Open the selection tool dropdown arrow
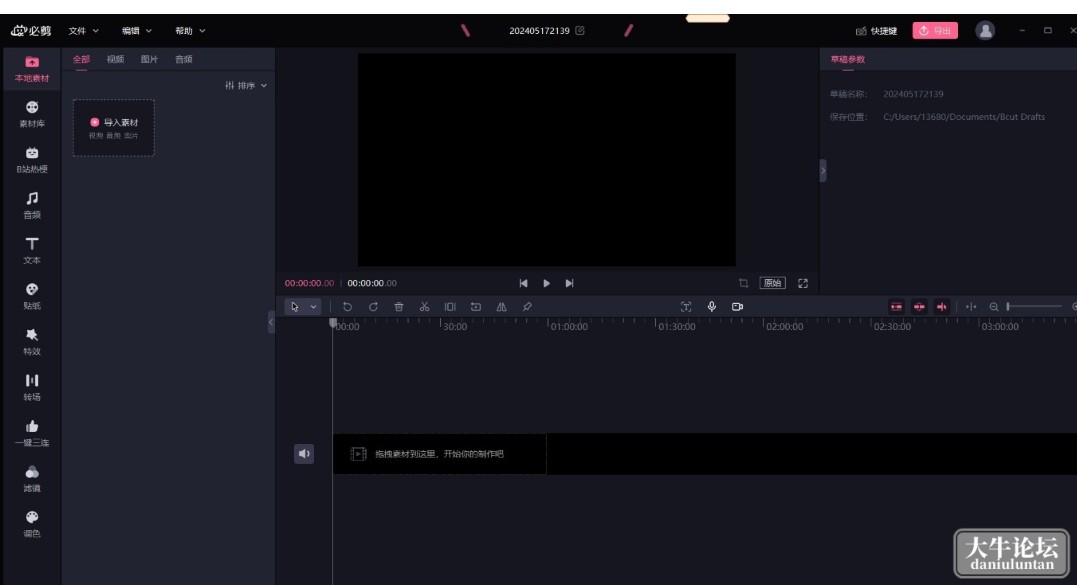This screenshot has height=585, width=1077. click(x=313, y=307)
